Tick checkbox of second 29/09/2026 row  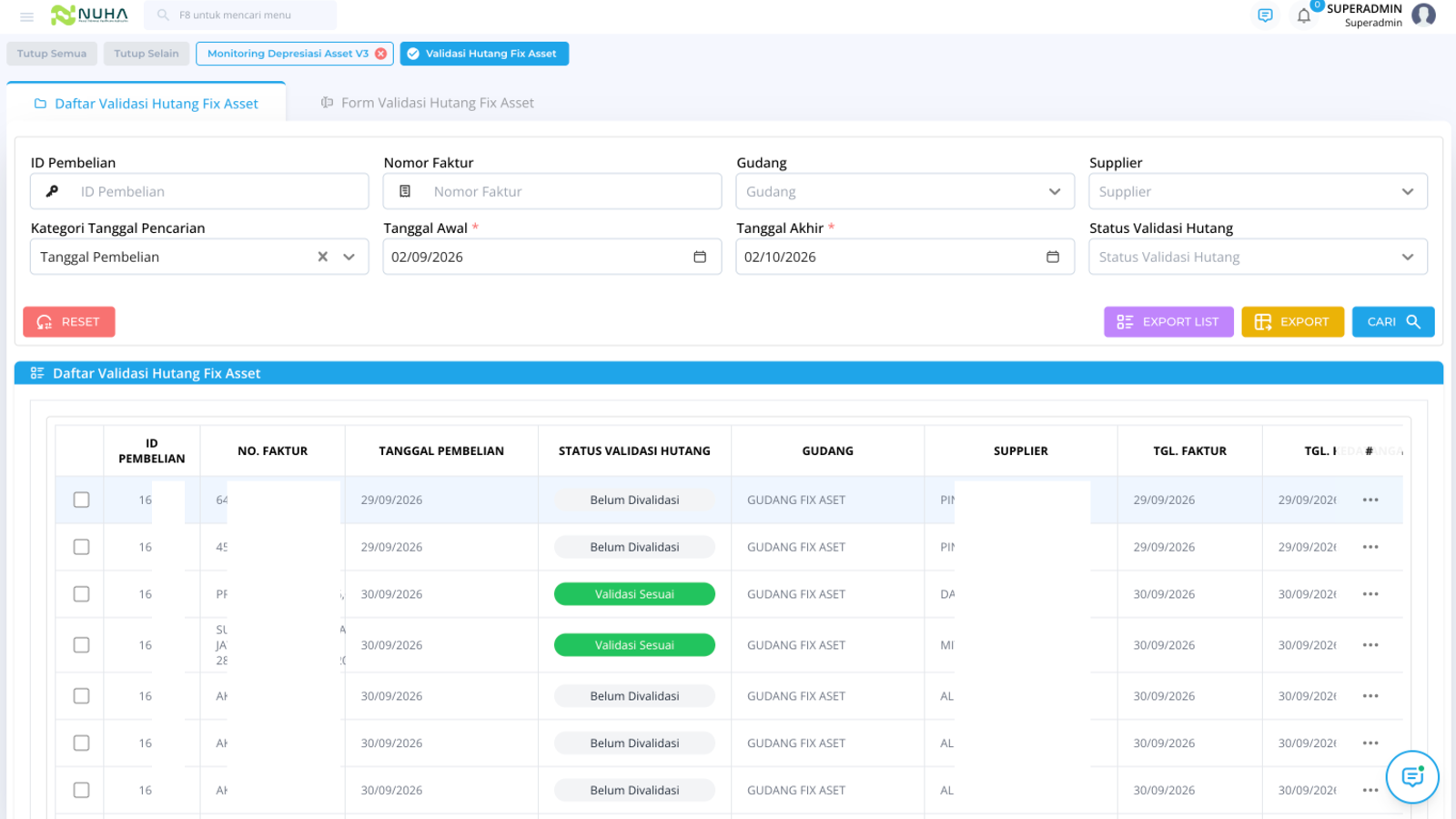82,547
